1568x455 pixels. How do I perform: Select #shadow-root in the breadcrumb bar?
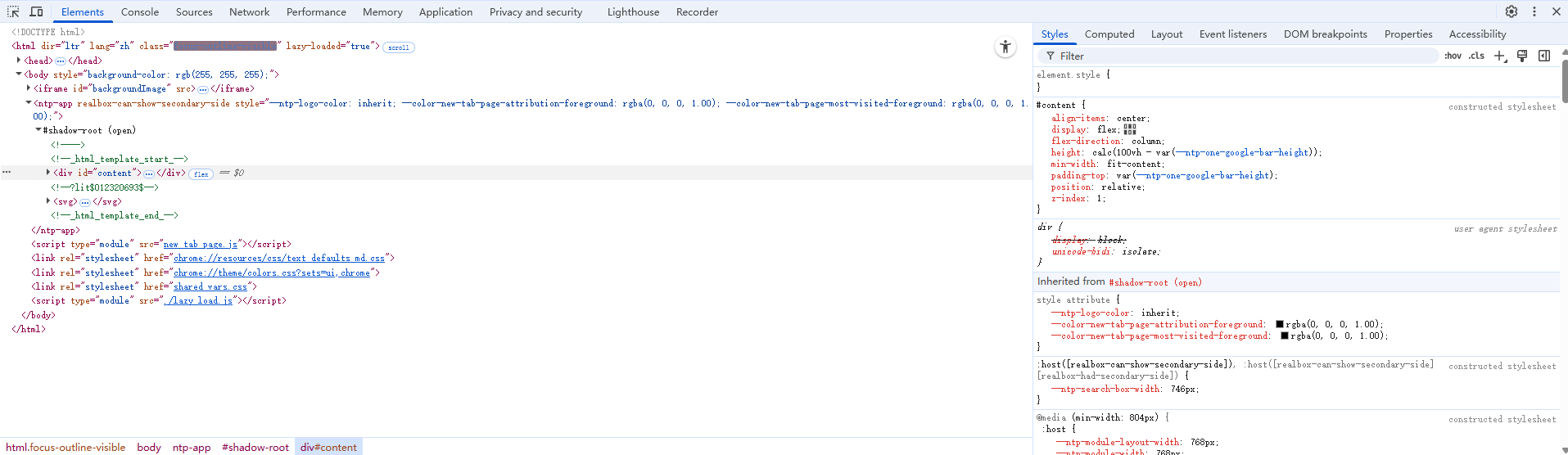[x=255, y=447]
